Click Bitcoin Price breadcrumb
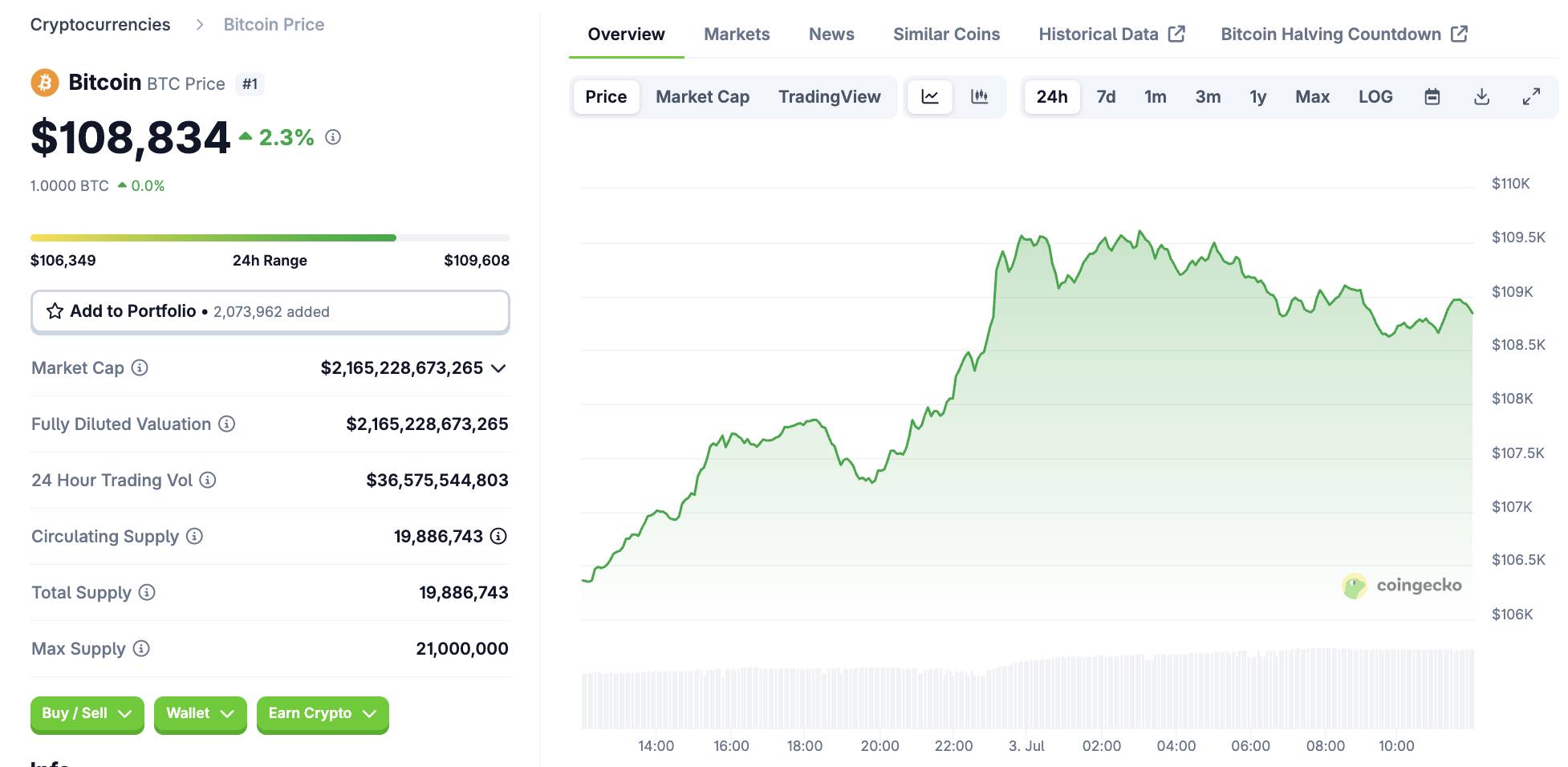 point(274,25)
